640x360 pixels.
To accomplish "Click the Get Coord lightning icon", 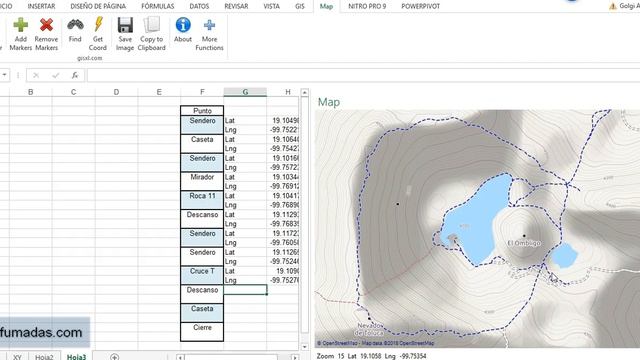I will (x=98, y=24).
